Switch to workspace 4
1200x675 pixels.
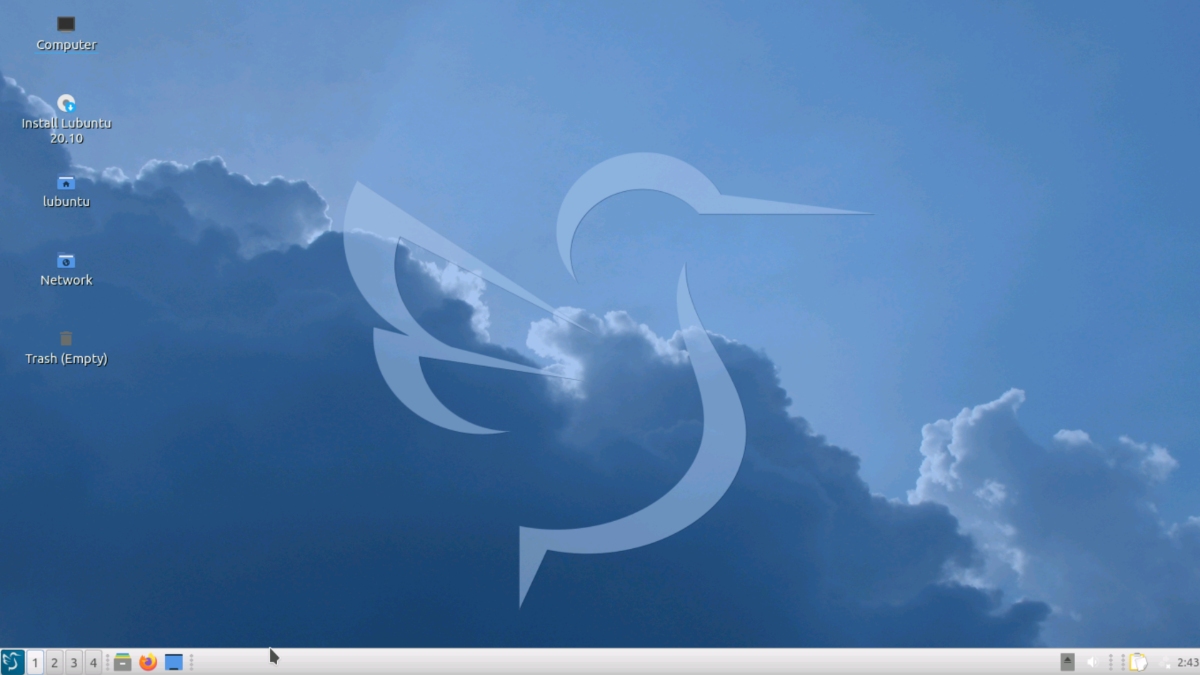point(91,662)
